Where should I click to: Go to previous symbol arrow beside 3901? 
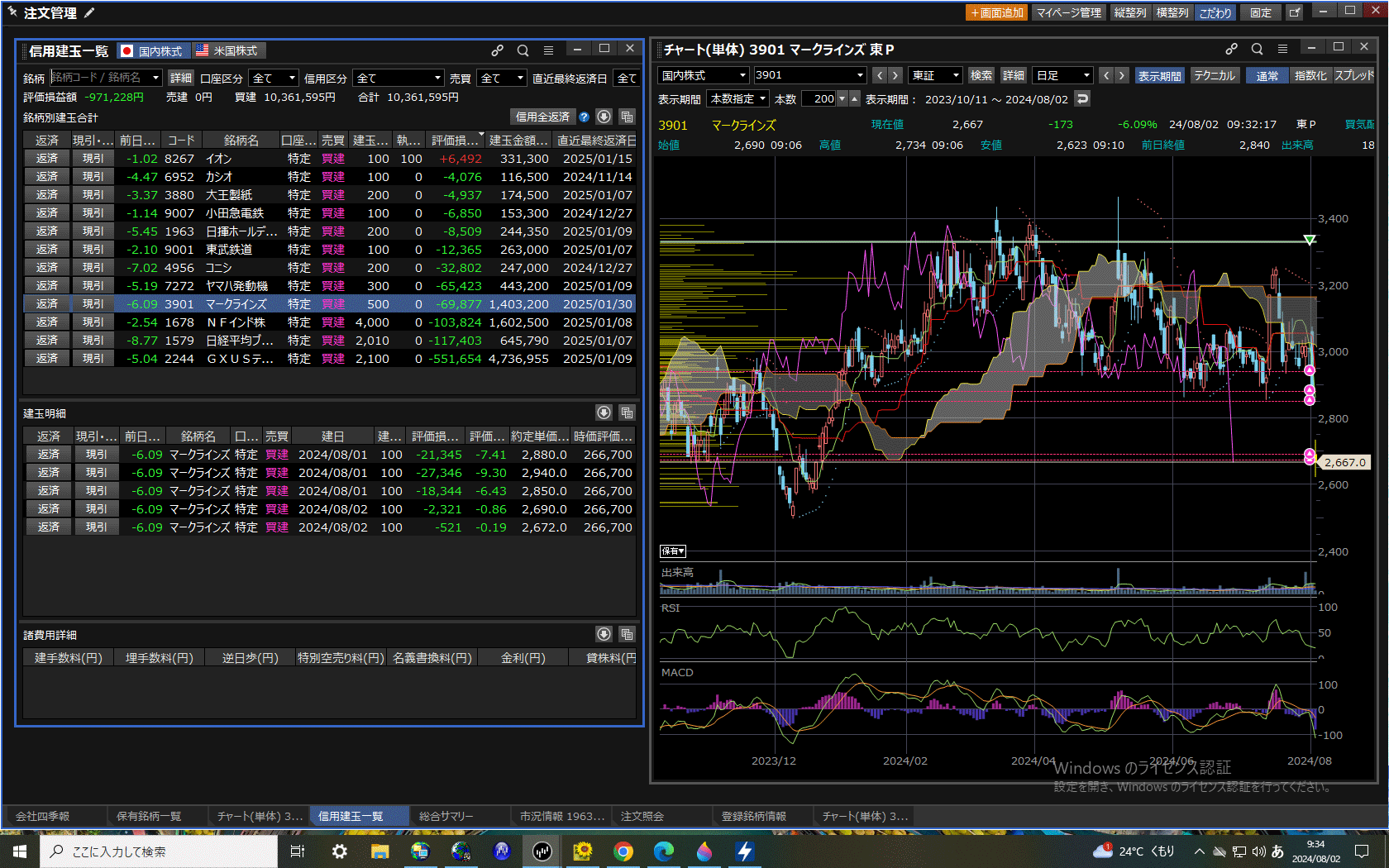pos(880,75)
